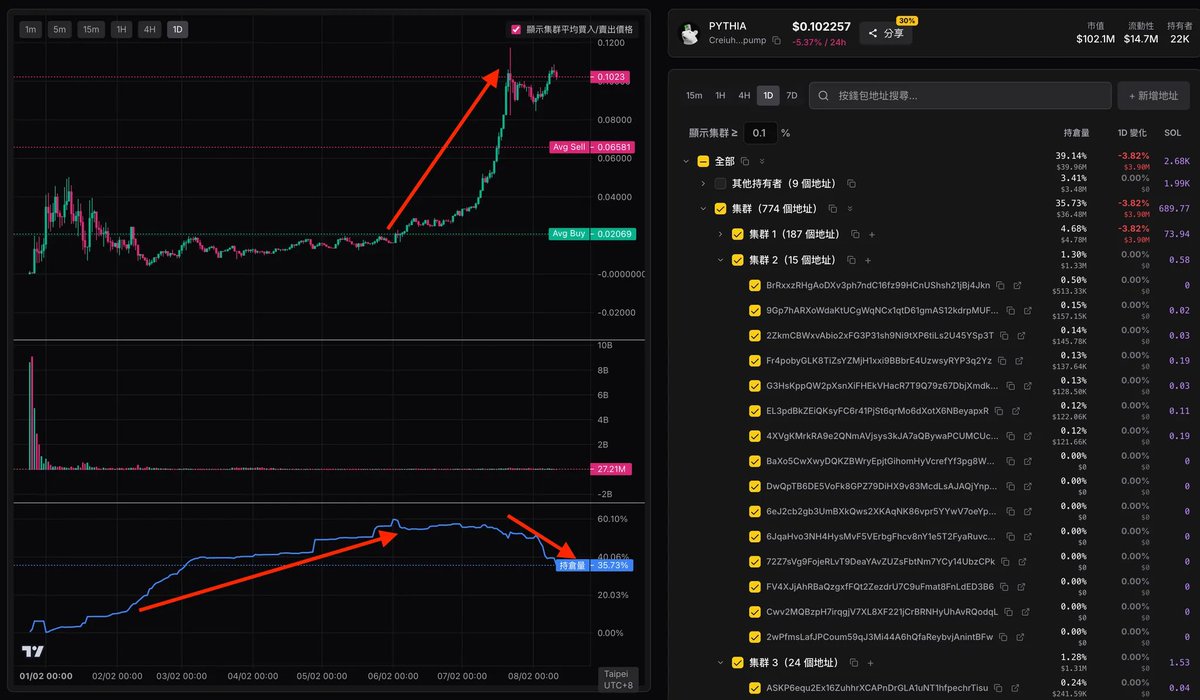
Task: Expand the 其他持有者 row
Action: (703, 184)
